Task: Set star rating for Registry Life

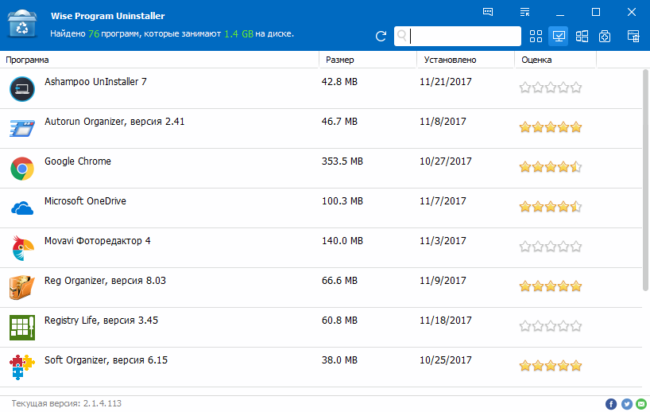Action: click(x=551, y=326)
